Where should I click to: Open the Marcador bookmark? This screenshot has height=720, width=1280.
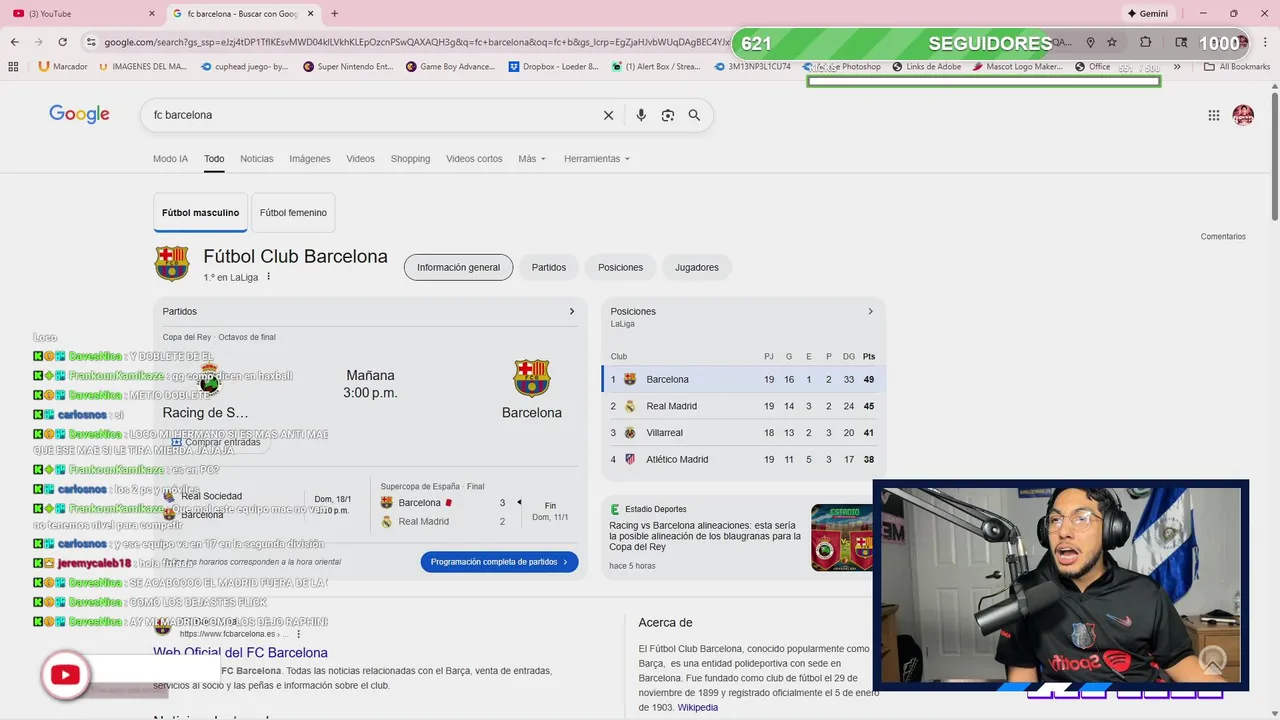click(x=63, y=67)
